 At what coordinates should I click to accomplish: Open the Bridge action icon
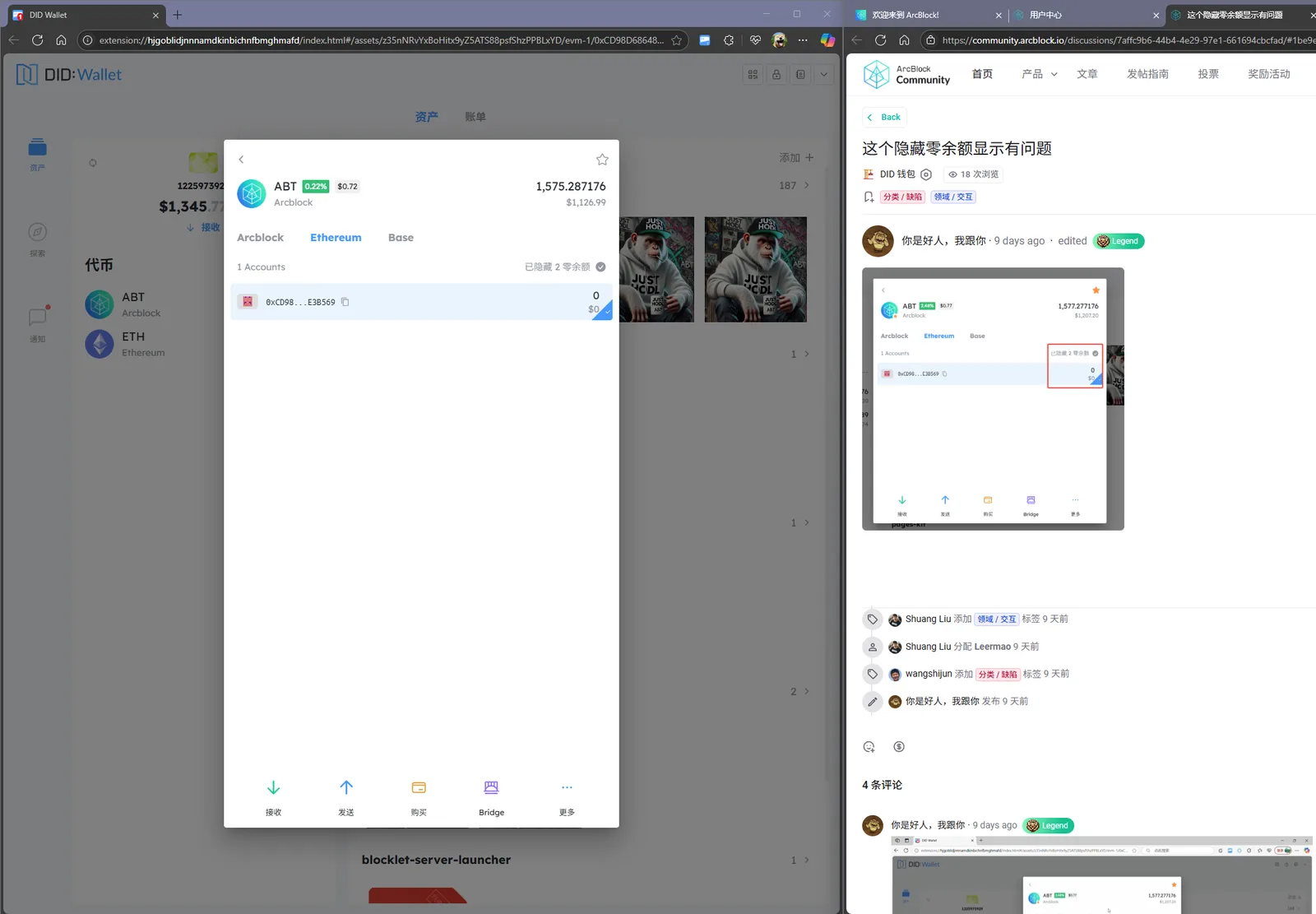(x=491, y=788)
